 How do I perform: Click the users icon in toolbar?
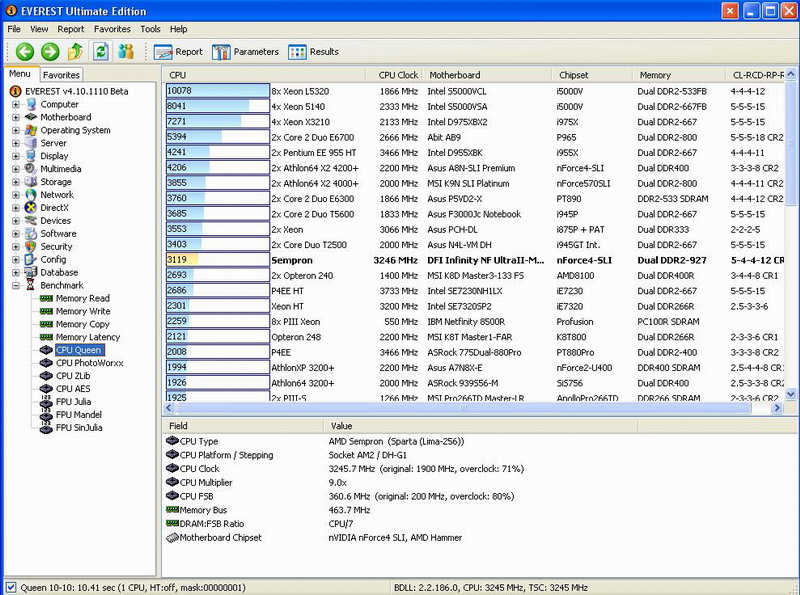tap(126, 52)
